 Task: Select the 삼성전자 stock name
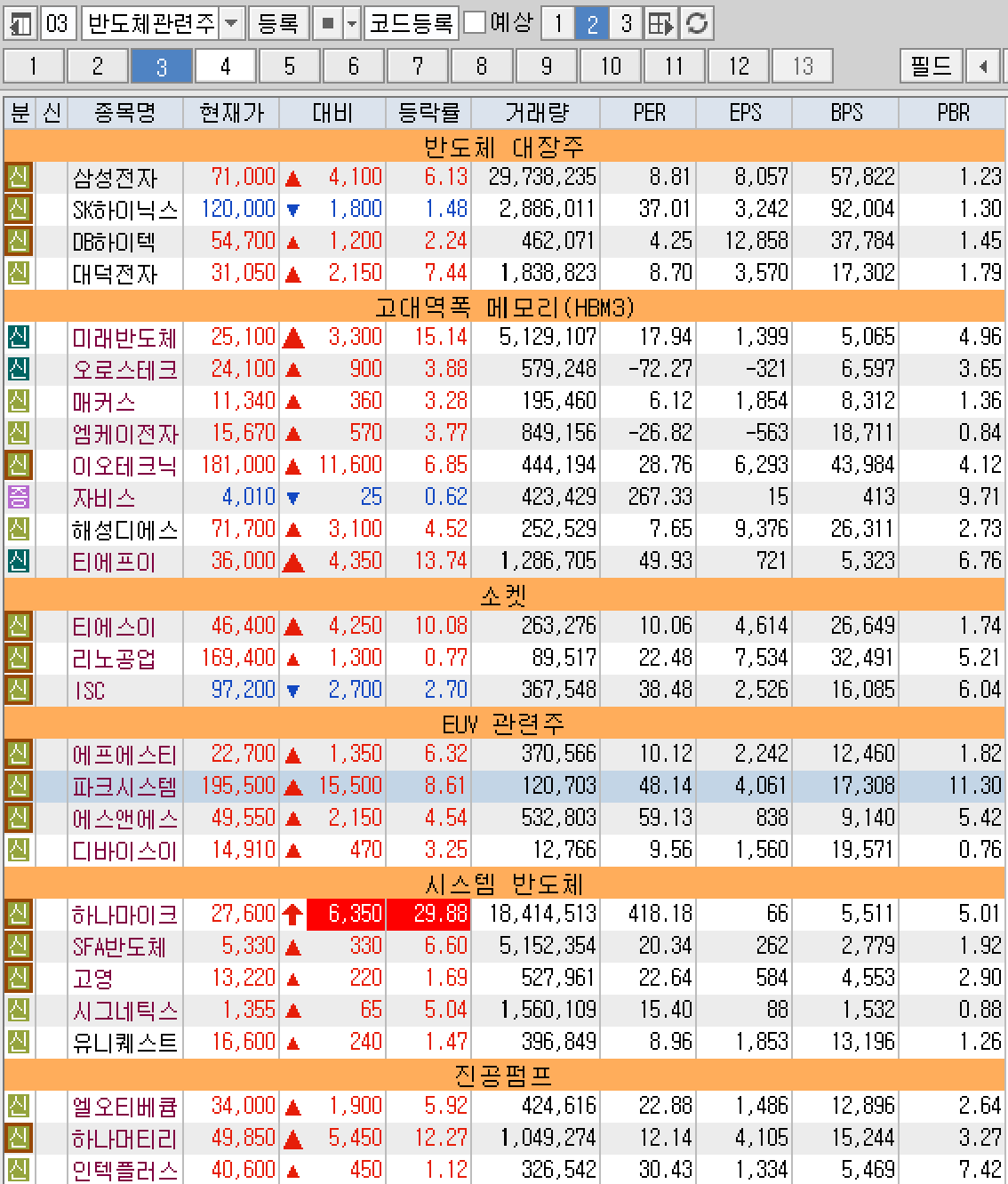coord(116,178)
